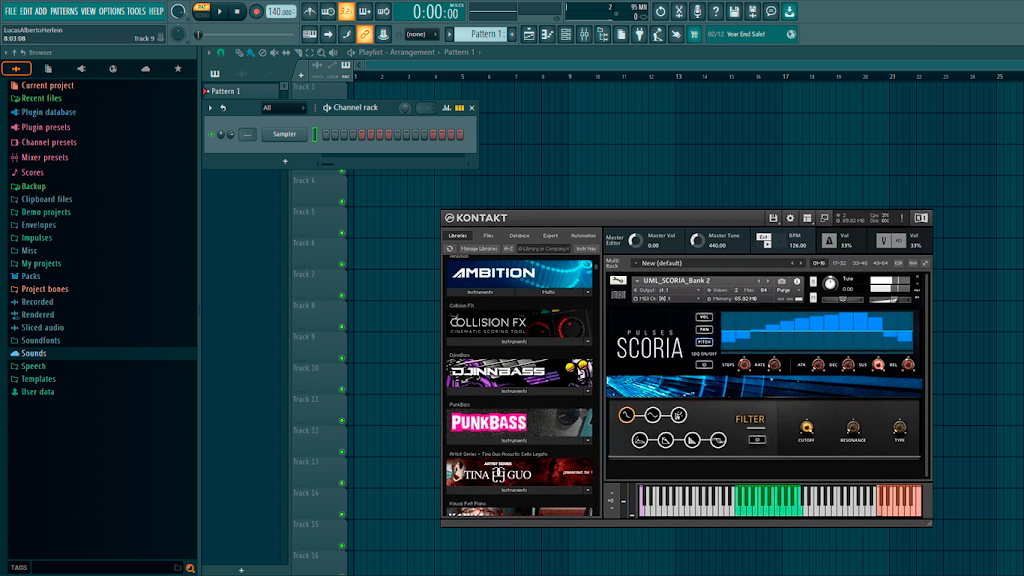Open the Output st.1 dropdown
This screenshot has width=1024, height=576.
pyautogui.click(x=669, y=290)
